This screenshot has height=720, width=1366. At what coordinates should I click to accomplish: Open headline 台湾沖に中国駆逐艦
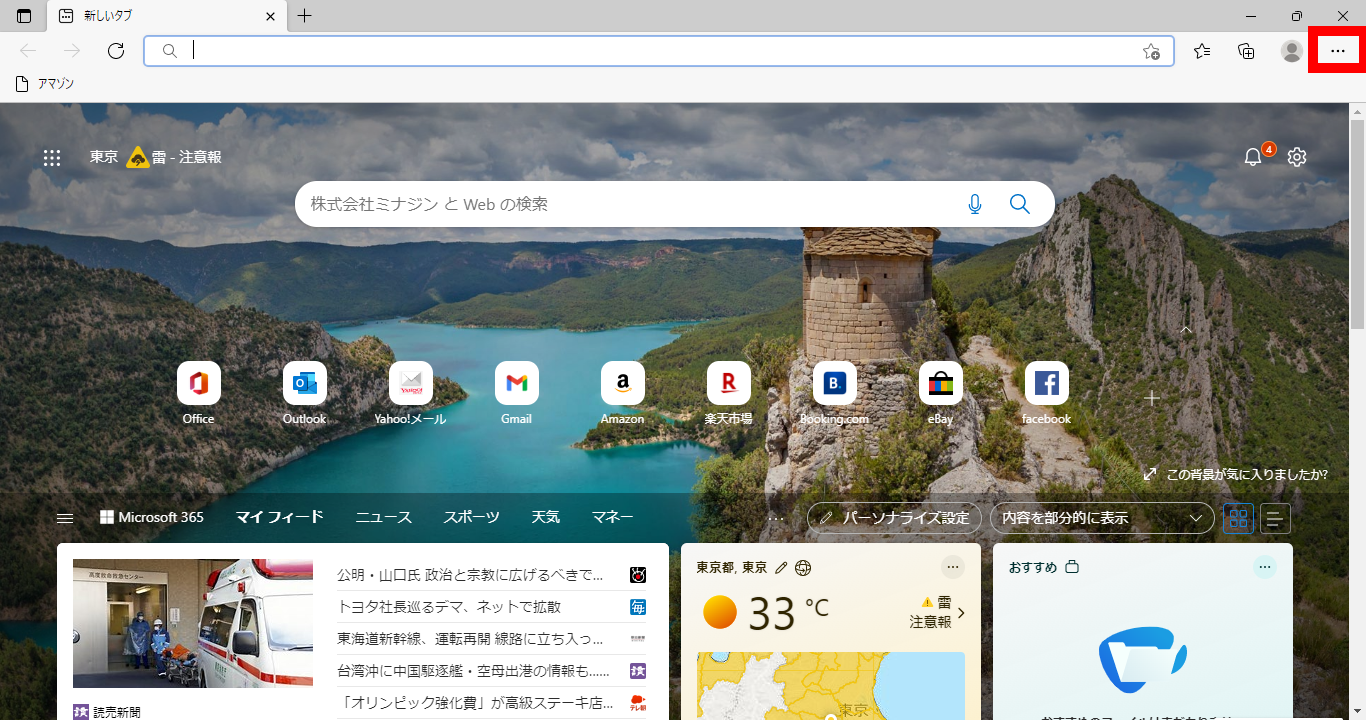[474, 670]
